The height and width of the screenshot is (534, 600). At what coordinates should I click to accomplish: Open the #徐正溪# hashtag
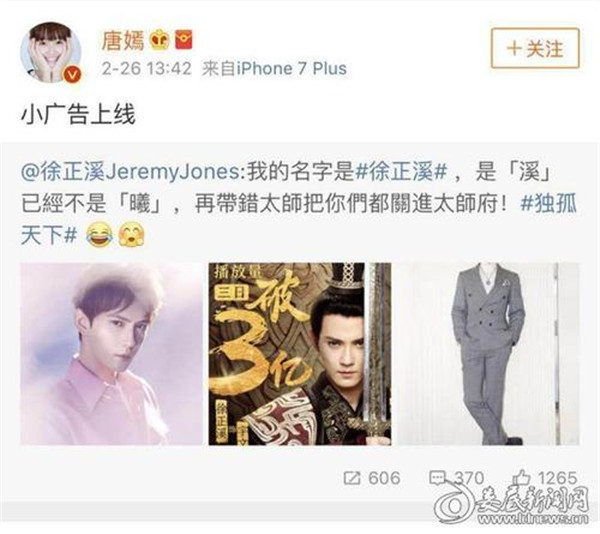[x=401, y=173]
